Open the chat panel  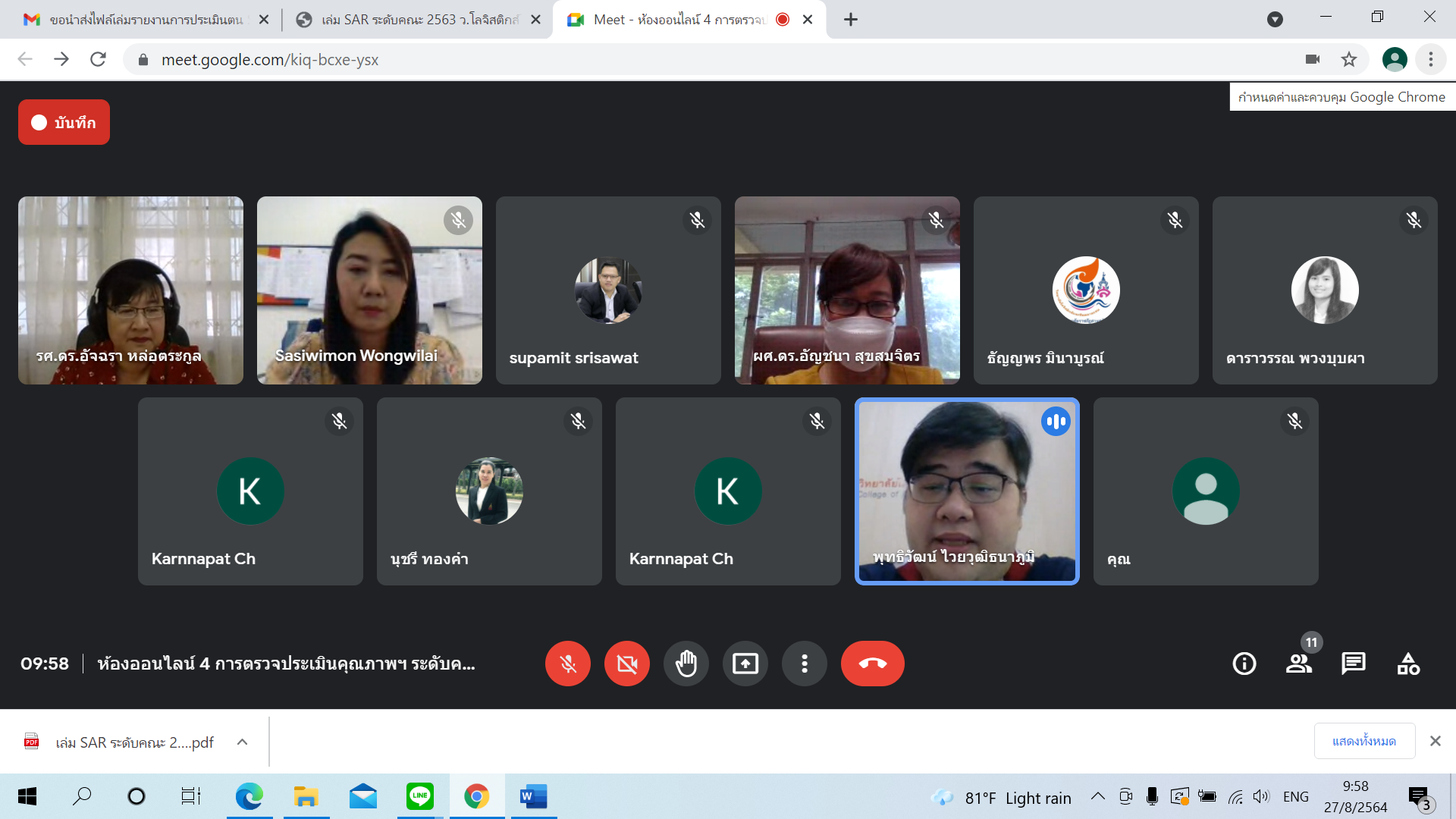(x=1353, y=664)
